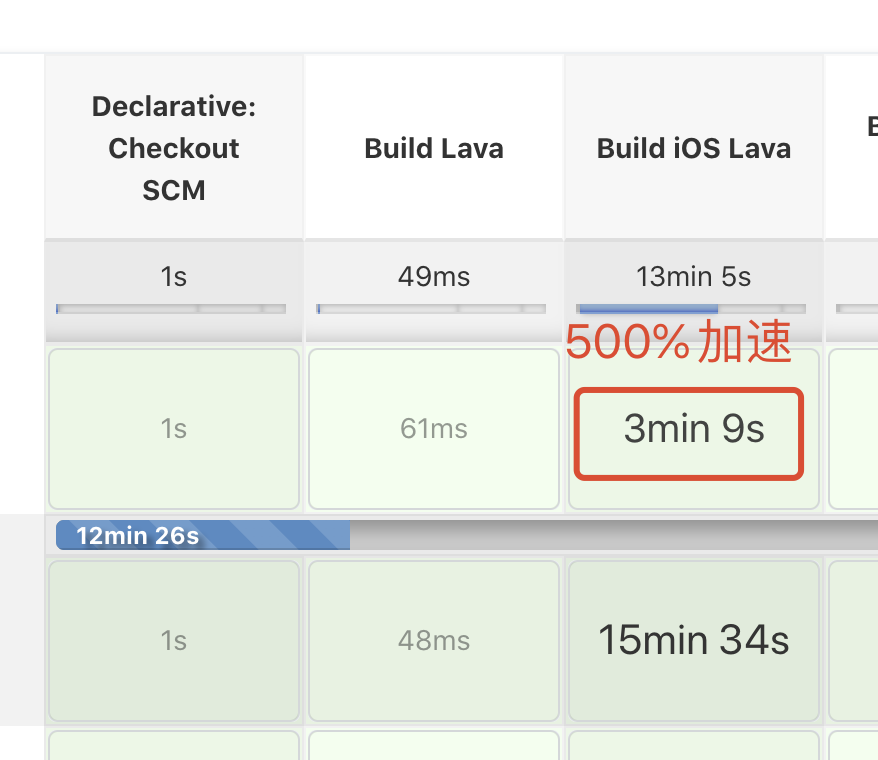This screenshot has width=878, height=760.
Task: Click the 13min 5s average time
Action: click(x=694, y=276)
